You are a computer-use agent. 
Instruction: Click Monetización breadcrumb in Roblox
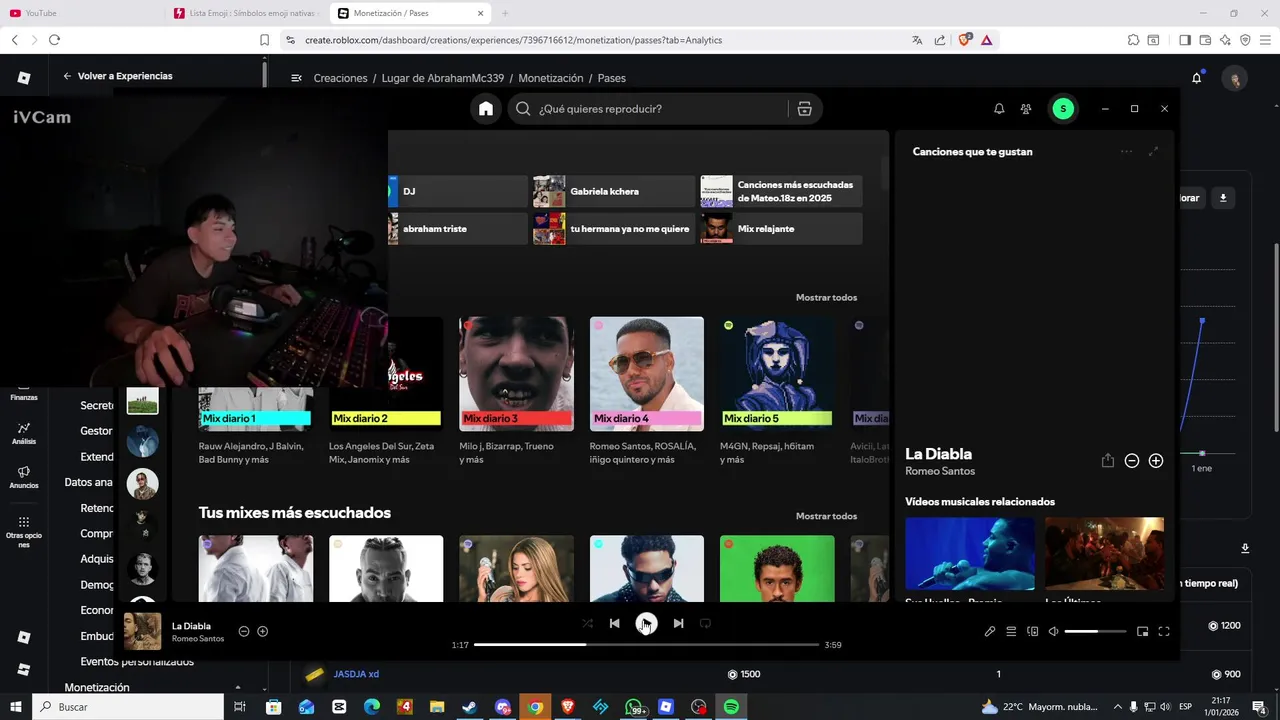(x=551, y=78)
